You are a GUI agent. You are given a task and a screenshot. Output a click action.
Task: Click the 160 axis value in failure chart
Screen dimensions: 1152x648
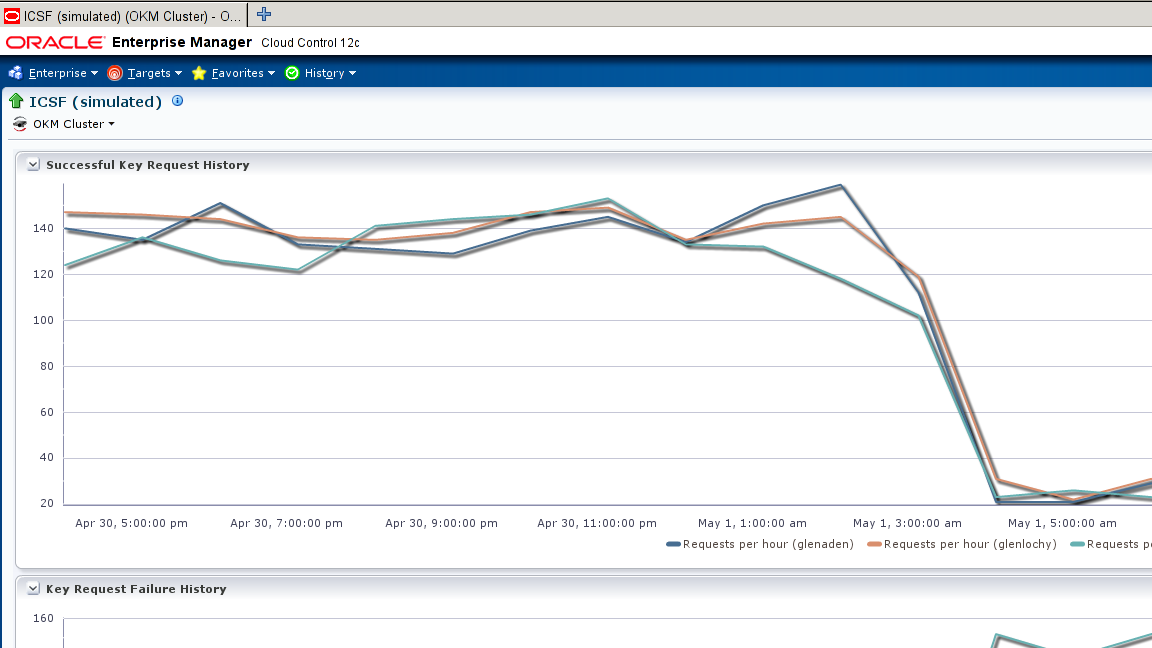point(43,618)
